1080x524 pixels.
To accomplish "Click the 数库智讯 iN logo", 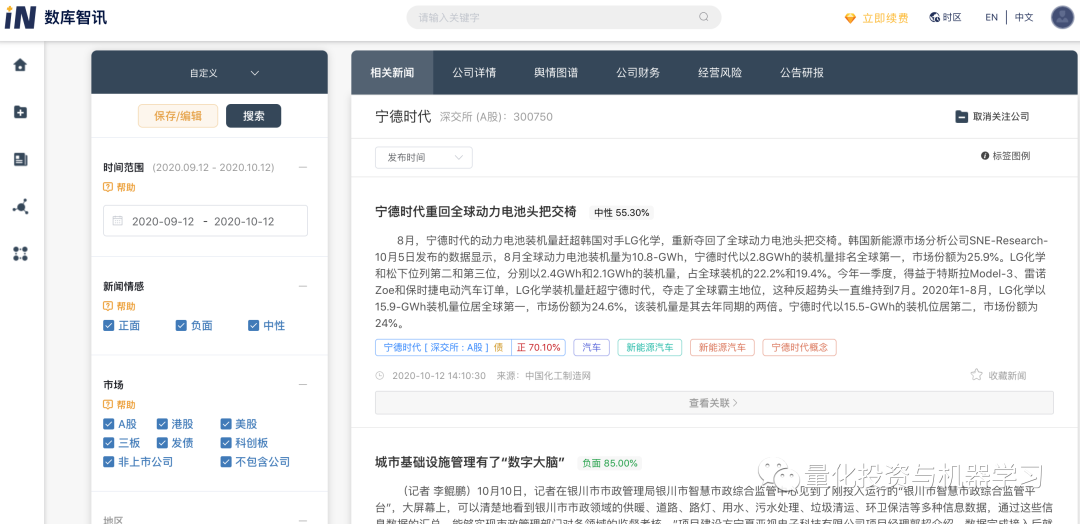I will tap(56, 18).
